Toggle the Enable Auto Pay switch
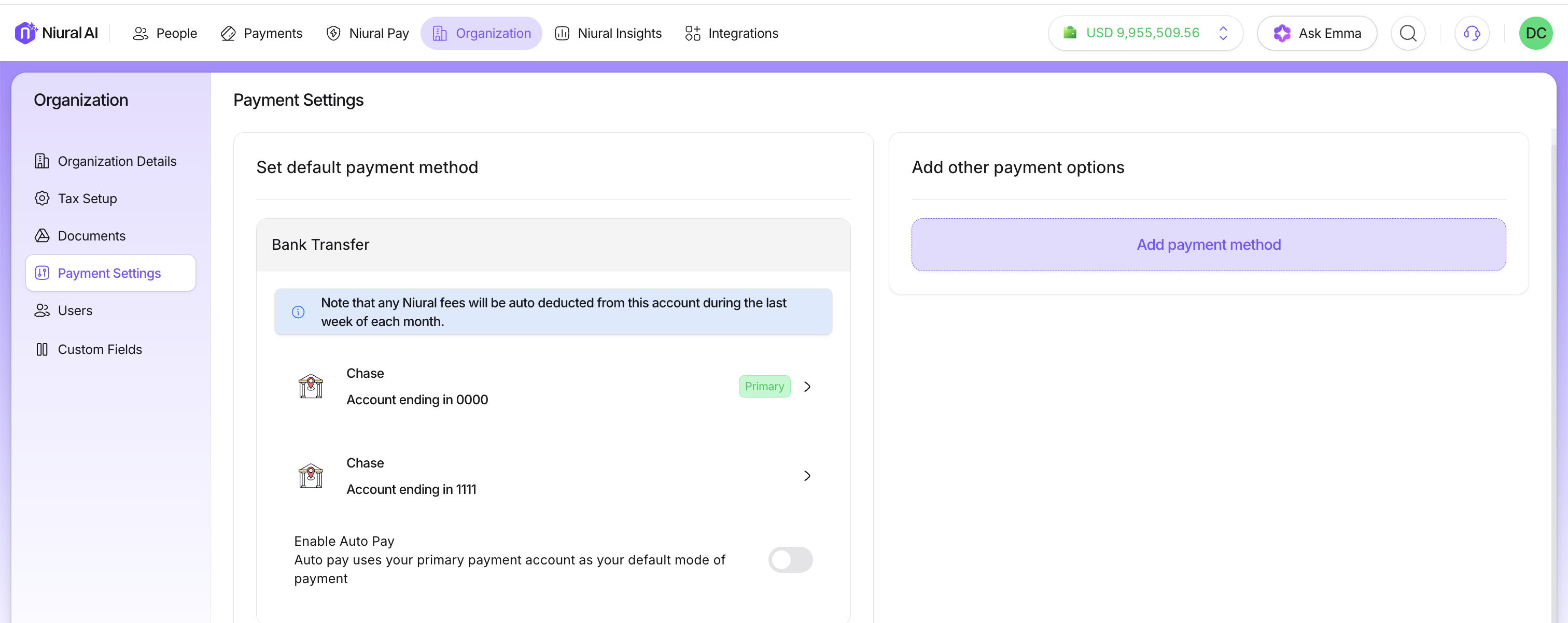1568x623 pixels. point(790,559)
